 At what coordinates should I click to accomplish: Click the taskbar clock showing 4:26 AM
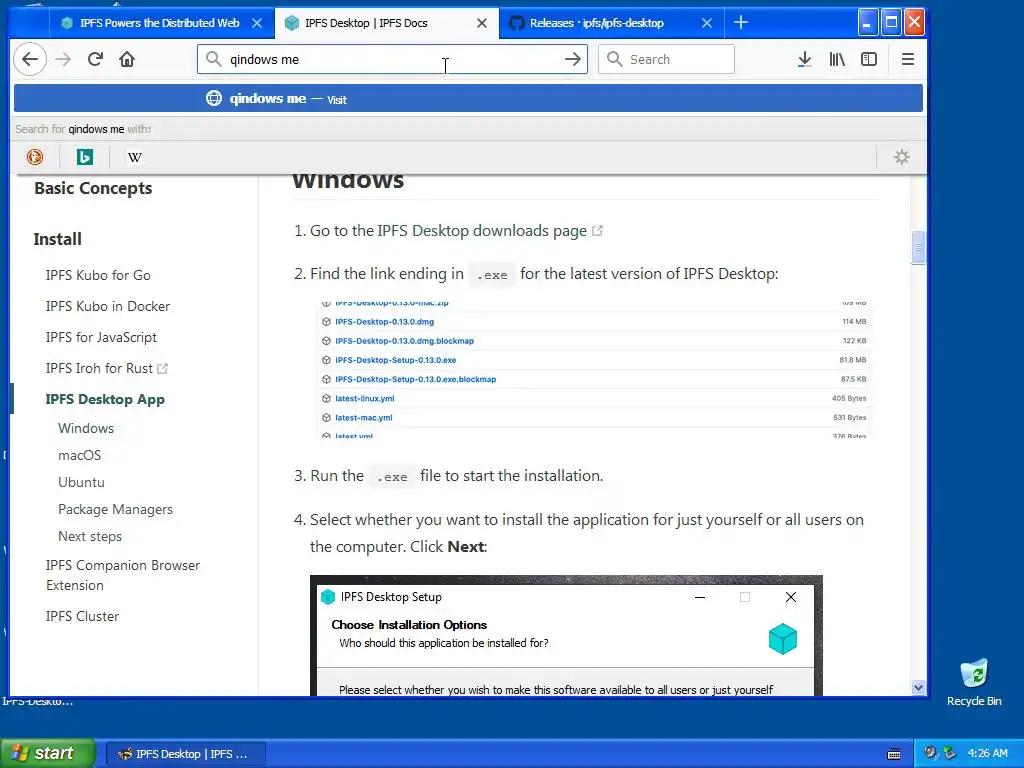click(987, 753)
